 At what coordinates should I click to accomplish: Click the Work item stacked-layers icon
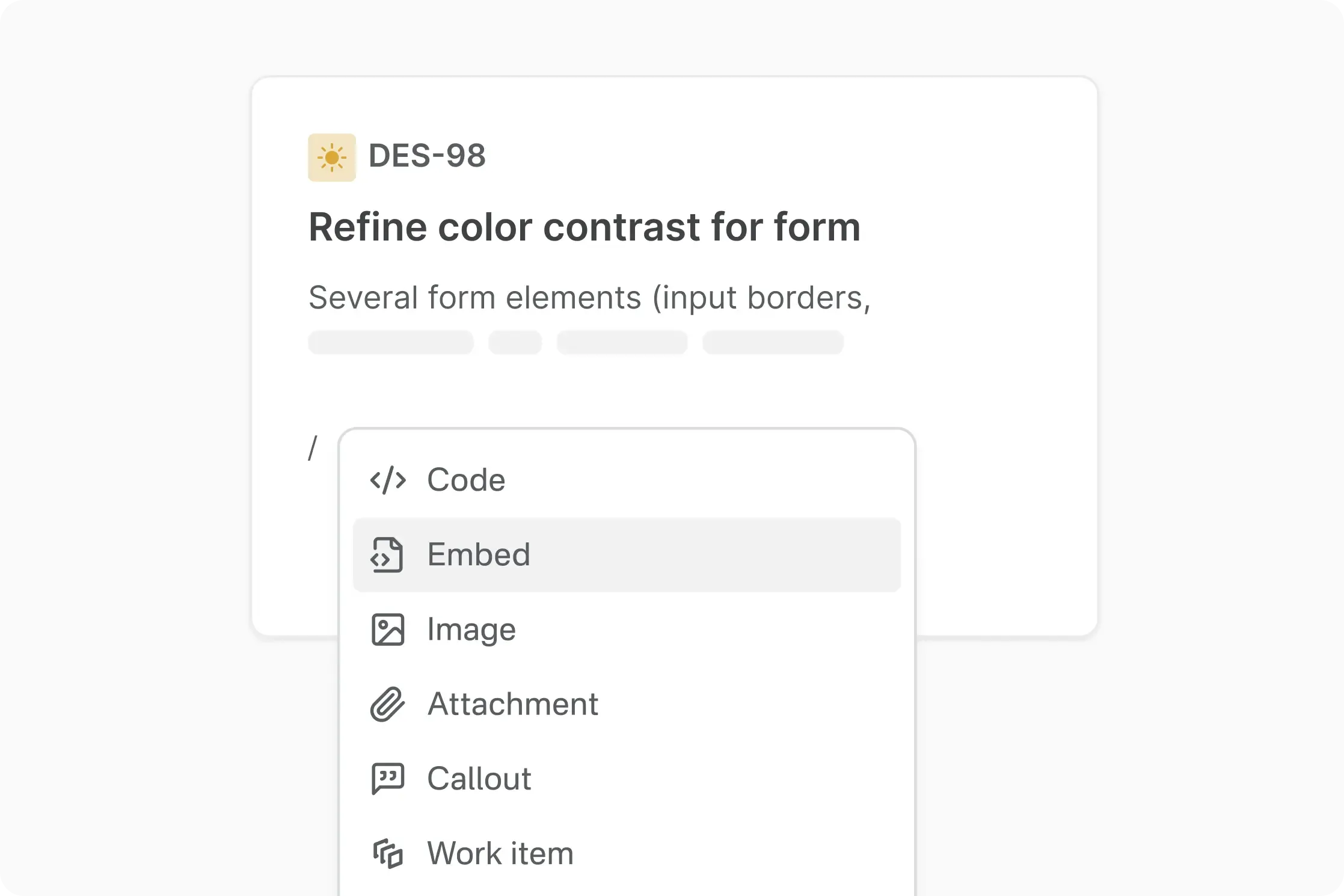click(388, 854)
